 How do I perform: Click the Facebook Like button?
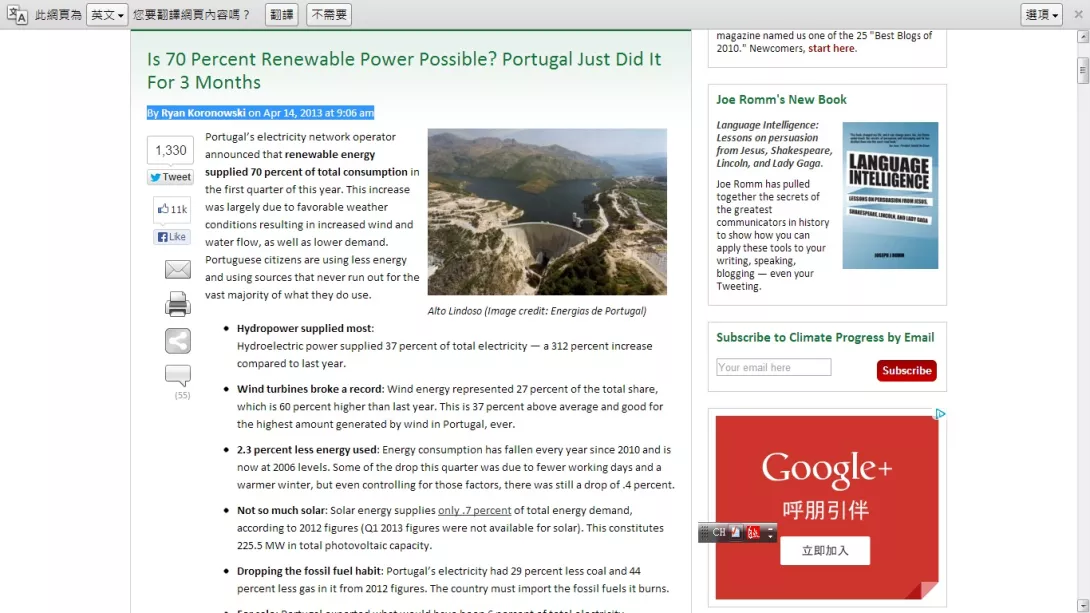[x=172, y=237]
